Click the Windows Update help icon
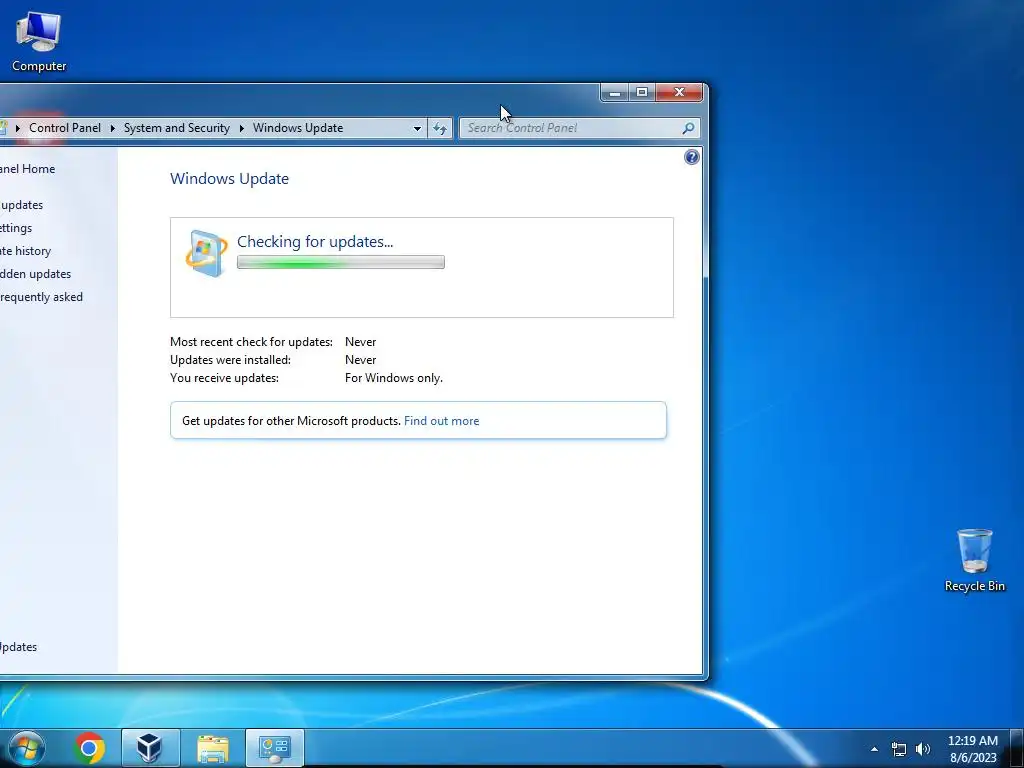 692,157
